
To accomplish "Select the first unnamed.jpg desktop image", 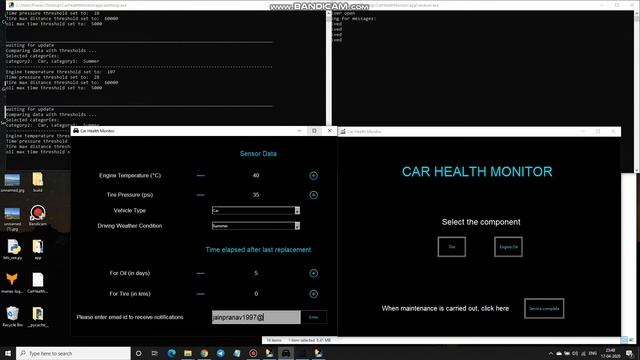I will coord(12,183).
